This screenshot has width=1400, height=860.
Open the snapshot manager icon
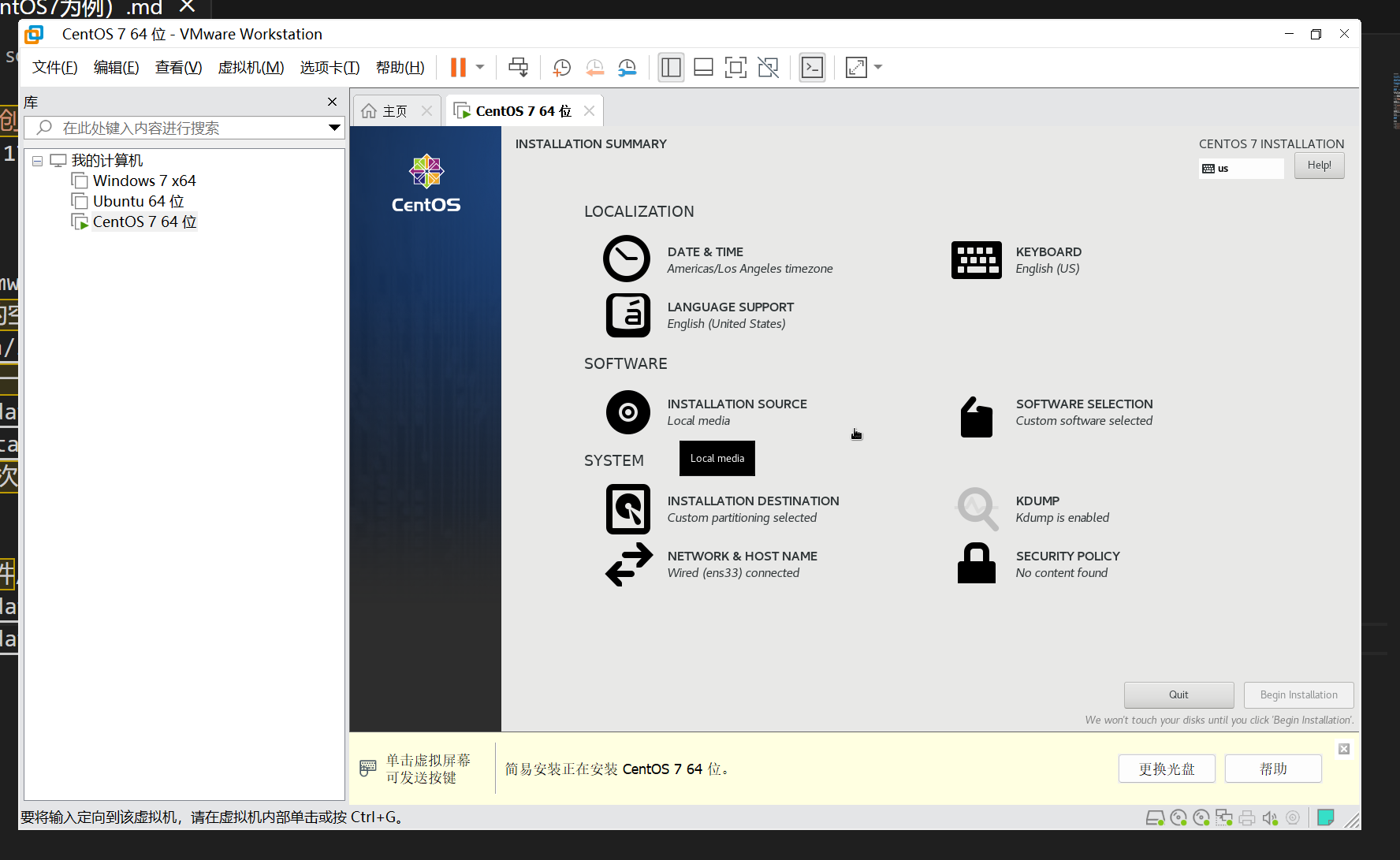pos(627,68)
